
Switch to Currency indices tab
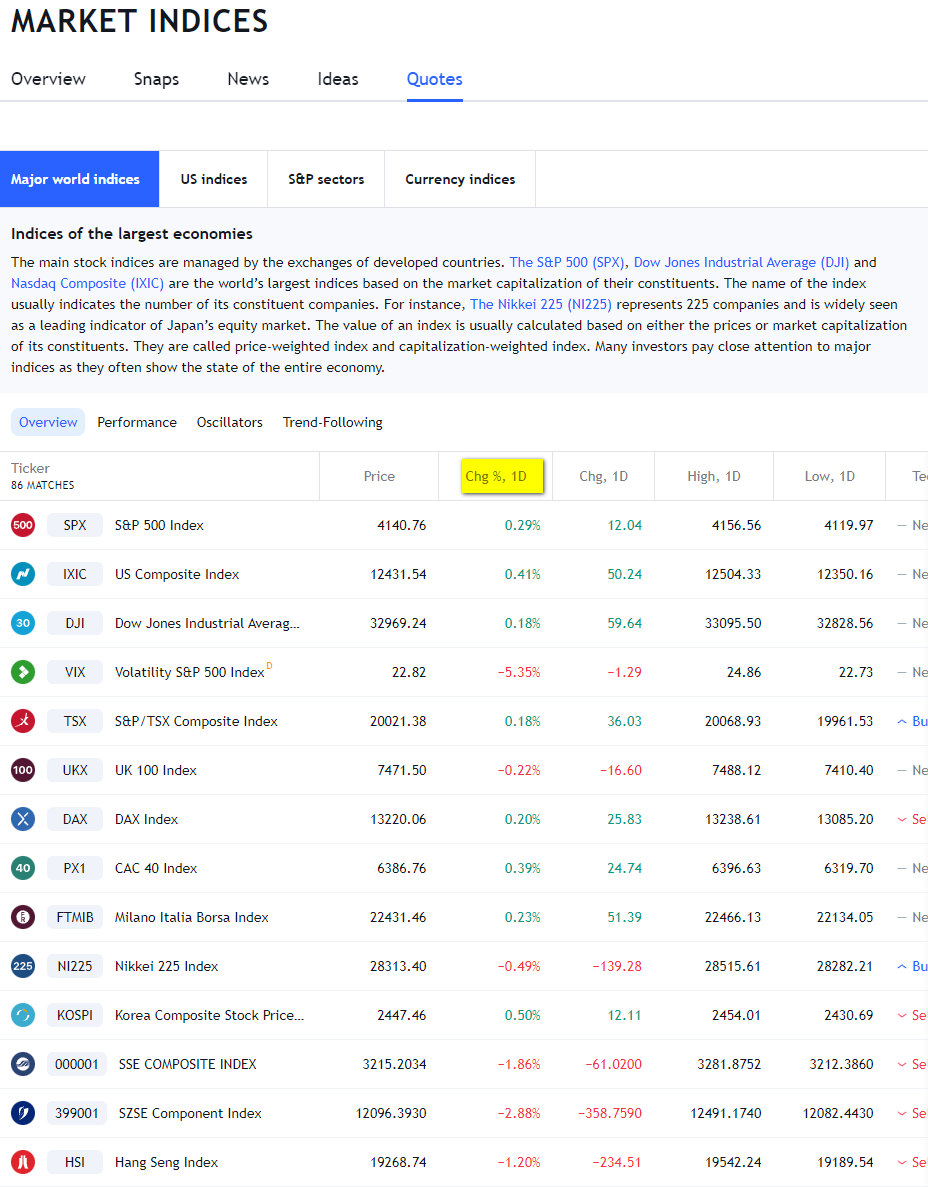[460, 179]
